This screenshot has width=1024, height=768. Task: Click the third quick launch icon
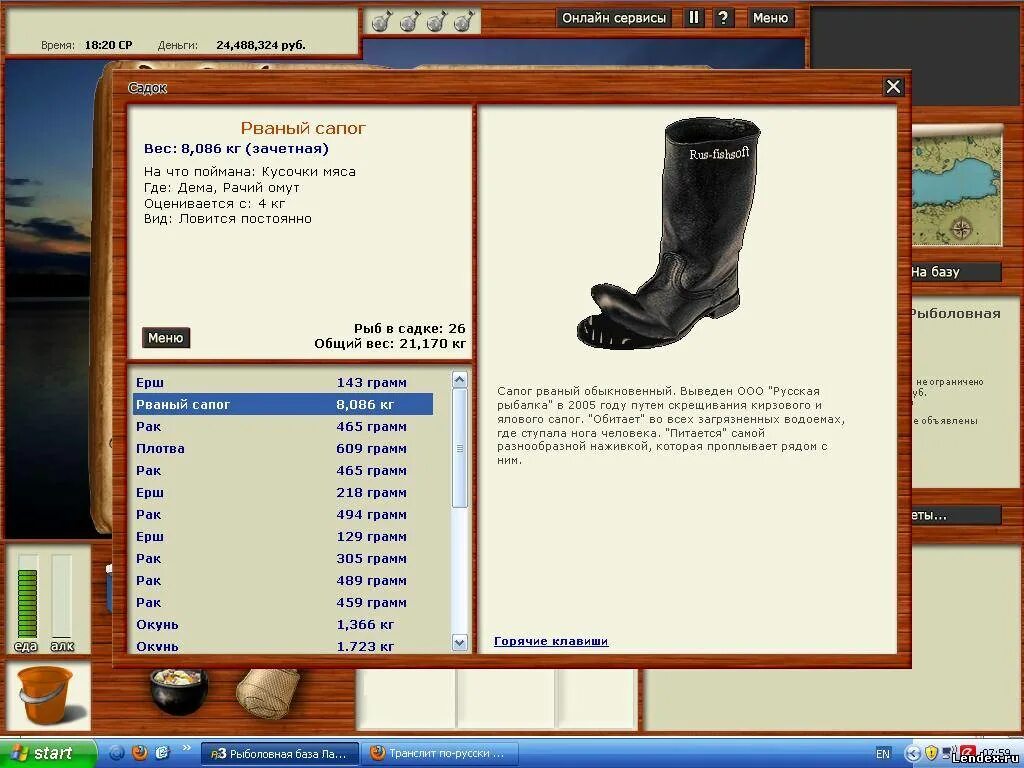pos(162,752)
